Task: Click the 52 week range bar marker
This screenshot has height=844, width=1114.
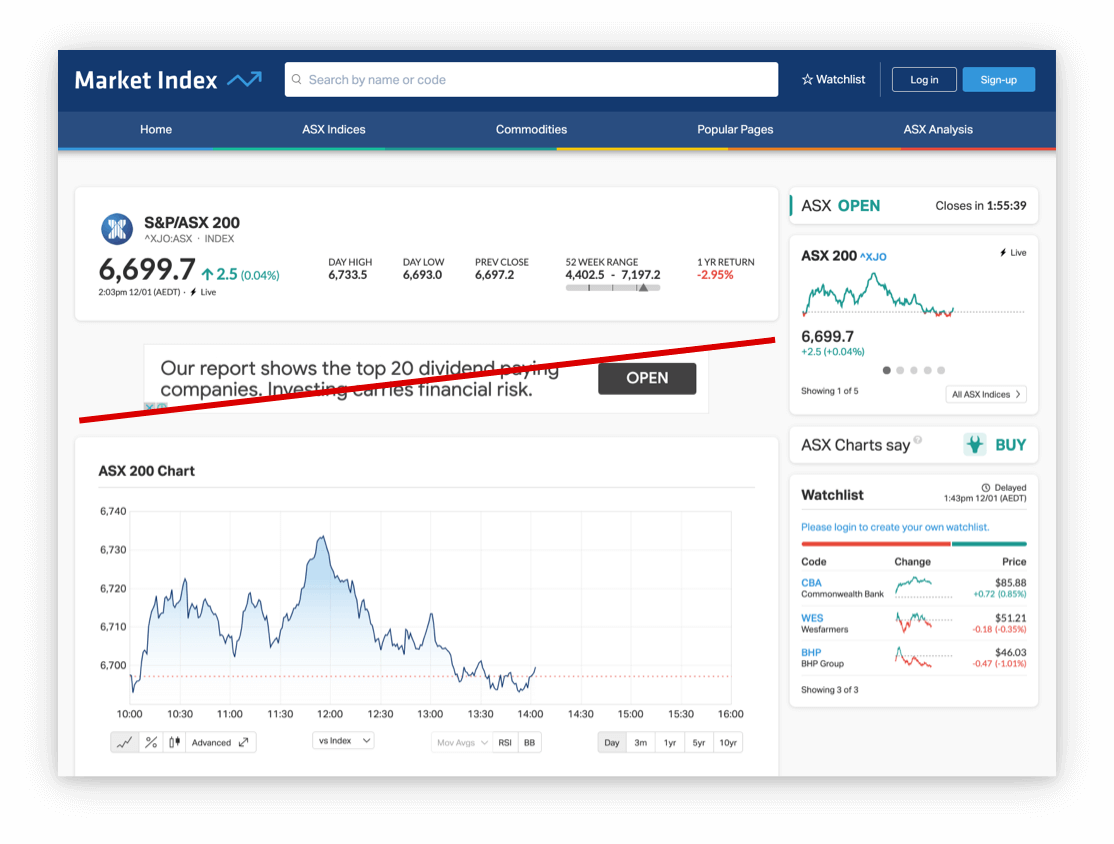Action: [643, 288]
